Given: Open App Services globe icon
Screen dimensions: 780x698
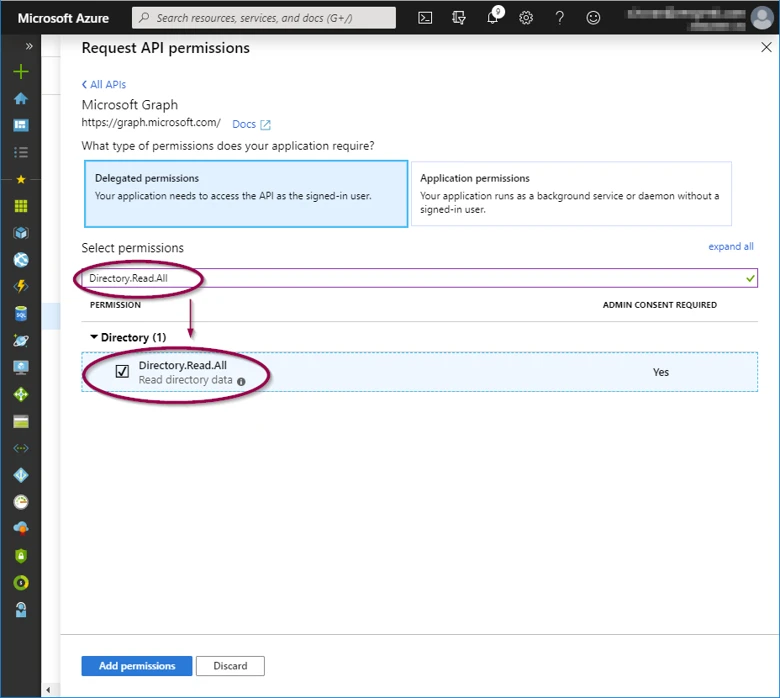Looking at the screenshot, I should [21, 260].
